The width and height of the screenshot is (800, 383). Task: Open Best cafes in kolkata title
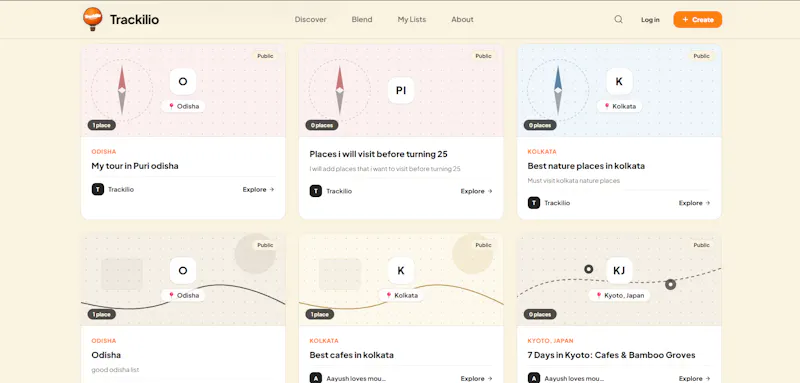pyautogui.click(x=352, y=355)
